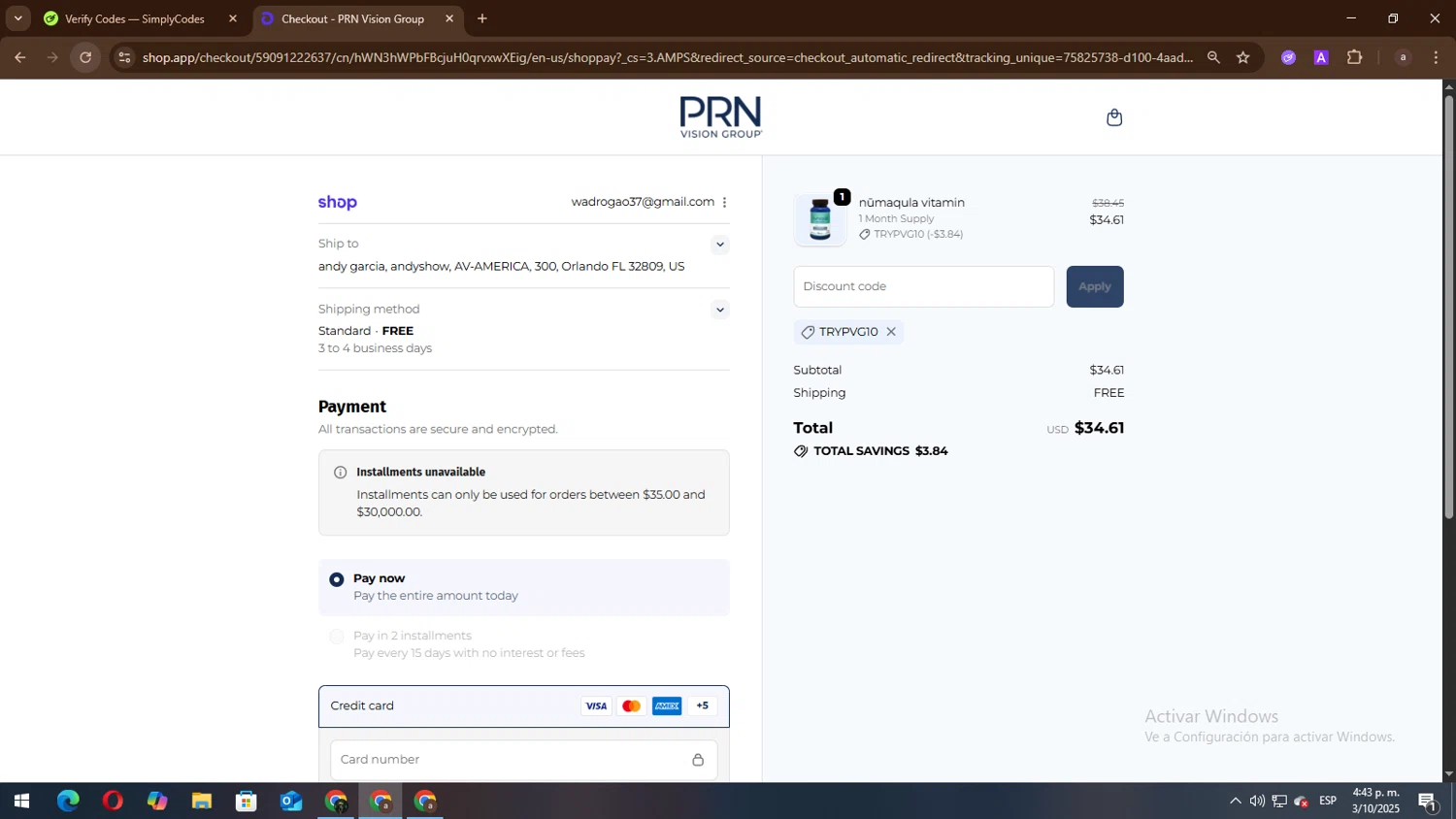The width and height of the screenshot is (1456, 819).
Task: Click the Apply discount button
Action: [1095, 286]
